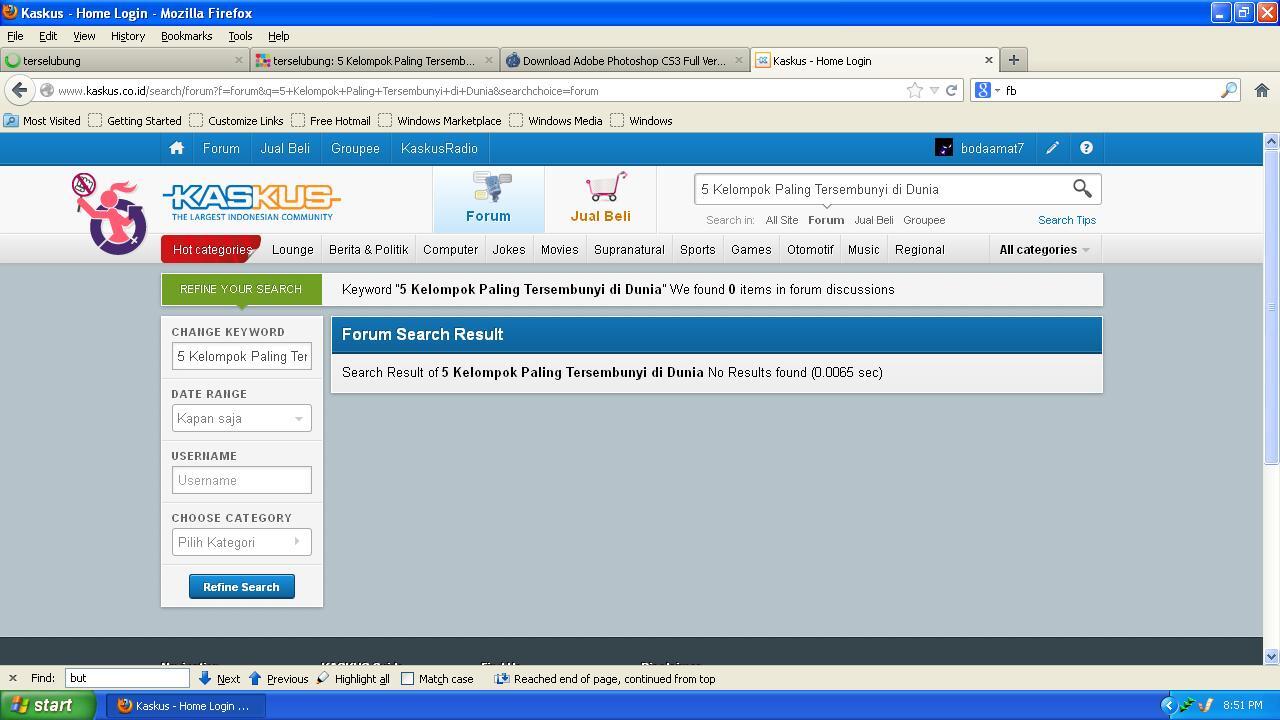
Task: Open the Windows Start button
Action: 48,705
